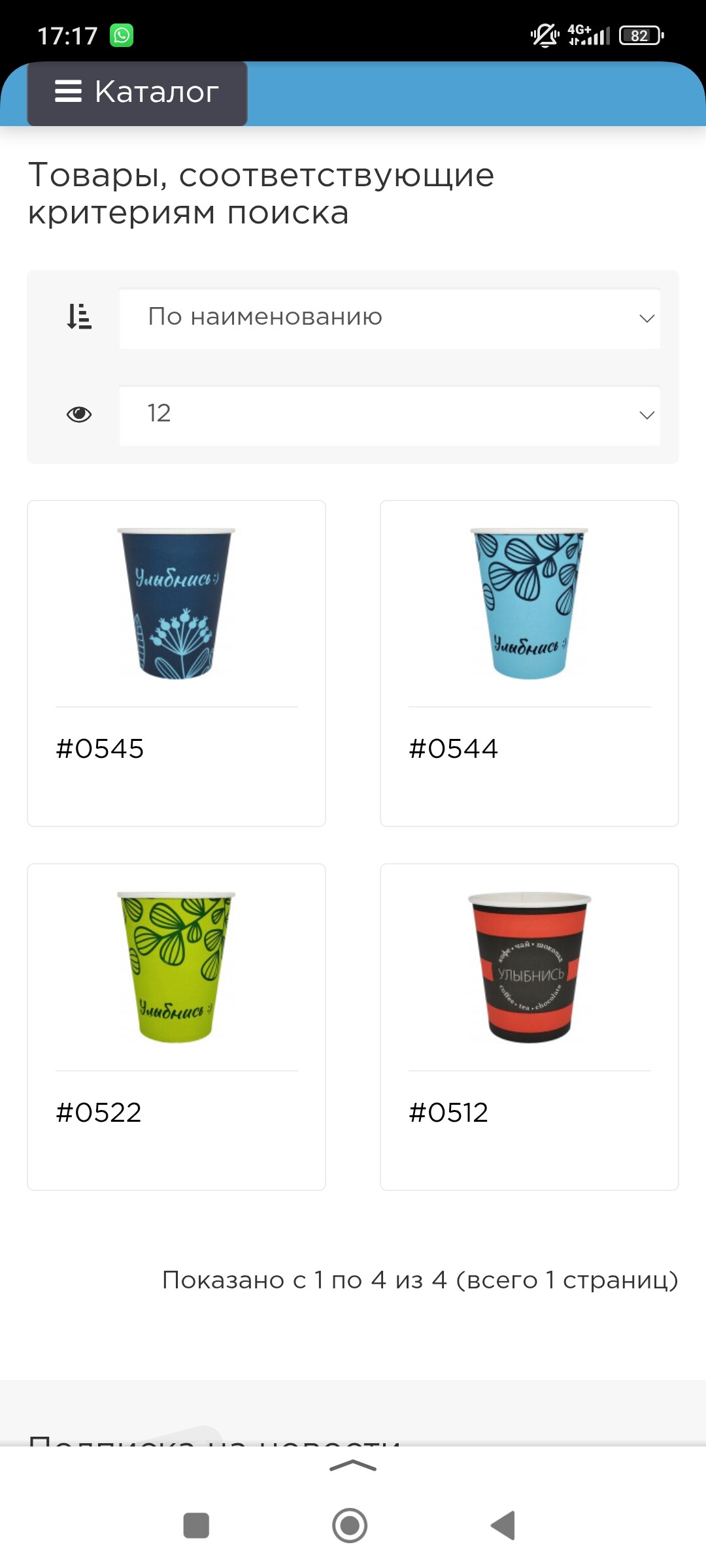The image size is (706, 1568).
Task: Open product link #0512
Action: pos(448,1113)
